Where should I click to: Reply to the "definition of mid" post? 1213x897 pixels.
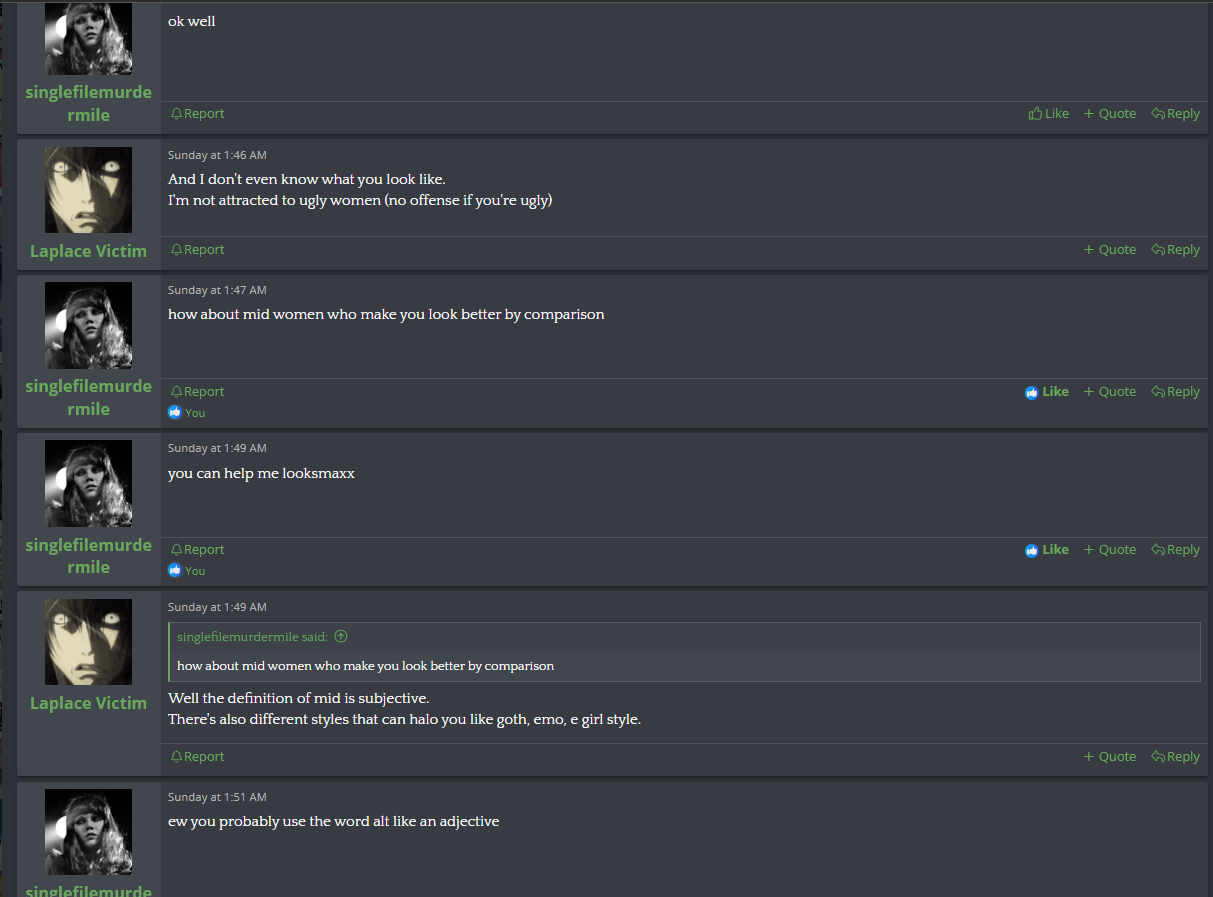click(1175, 757)
